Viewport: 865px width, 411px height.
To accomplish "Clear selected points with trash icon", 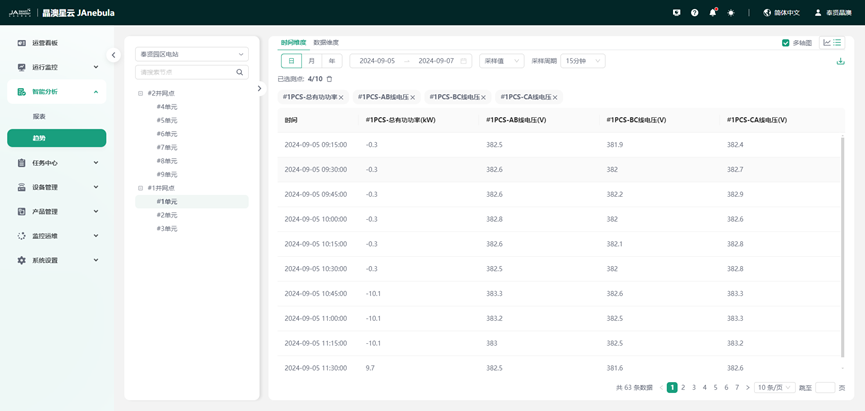I will [x=330, y=79].
